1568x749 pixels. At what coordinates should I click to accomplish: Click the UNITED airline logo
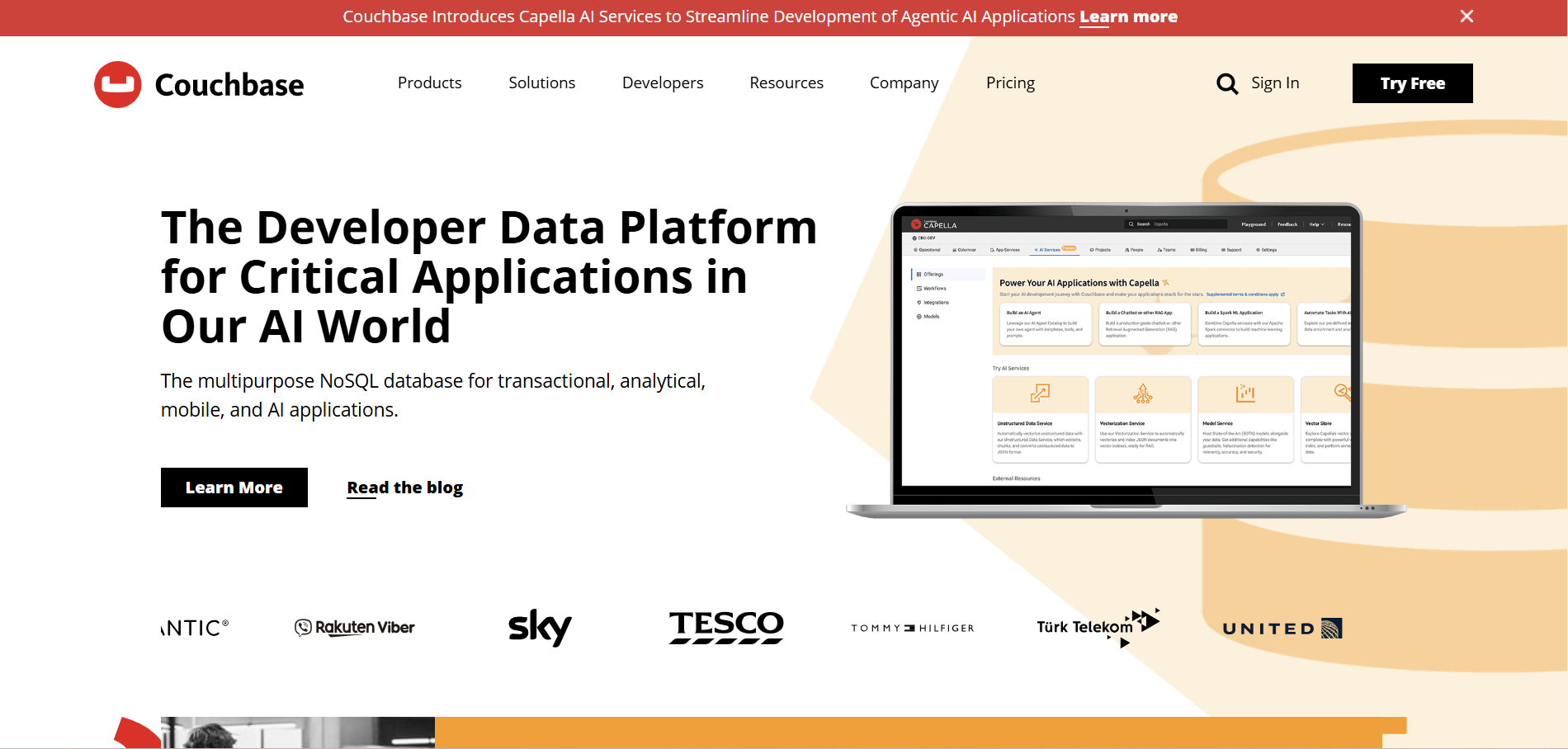point(1282,629)
